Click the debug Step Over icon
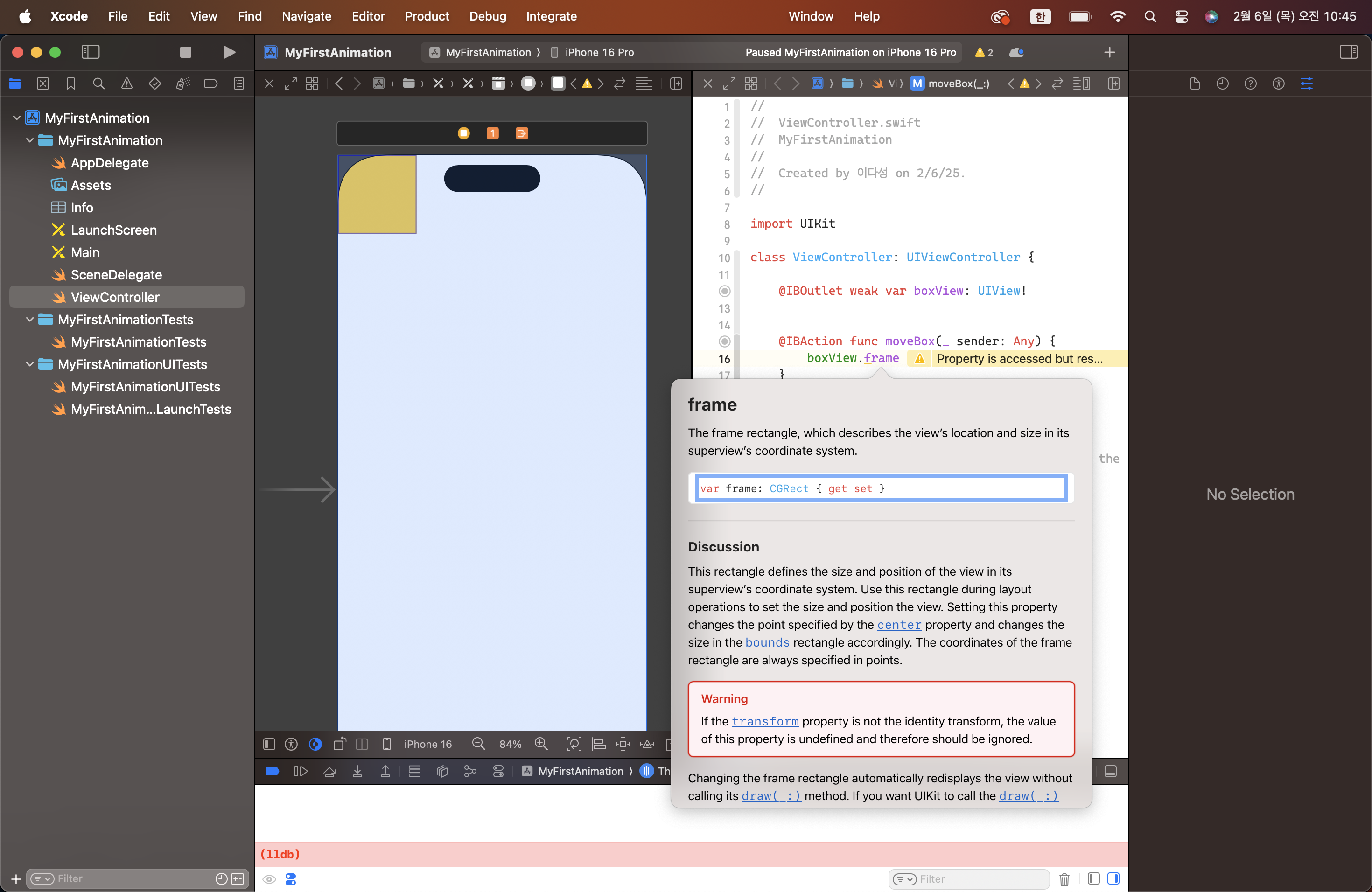 [x=329, y=772]
